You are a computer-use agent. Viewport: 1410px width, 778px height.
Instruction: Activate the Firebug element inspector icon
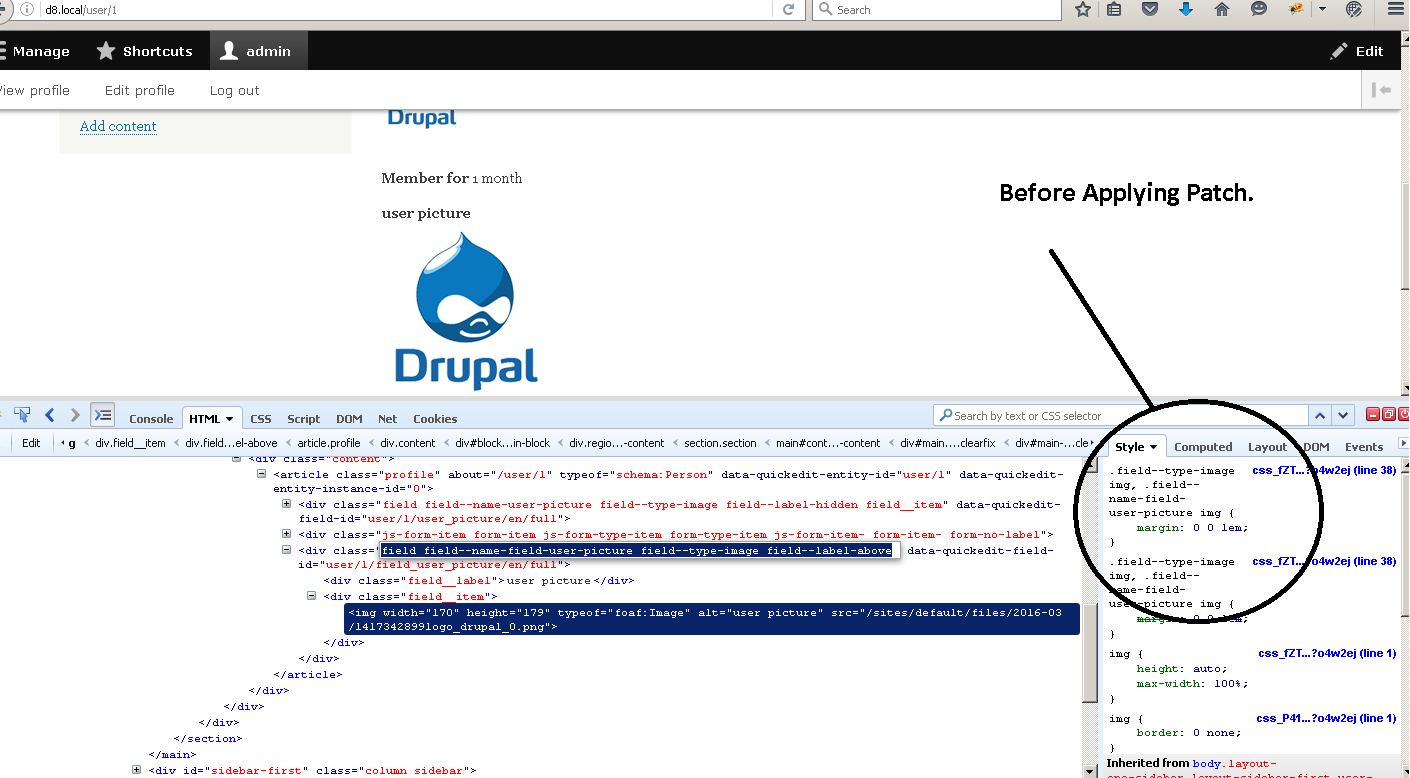[22, 415]
